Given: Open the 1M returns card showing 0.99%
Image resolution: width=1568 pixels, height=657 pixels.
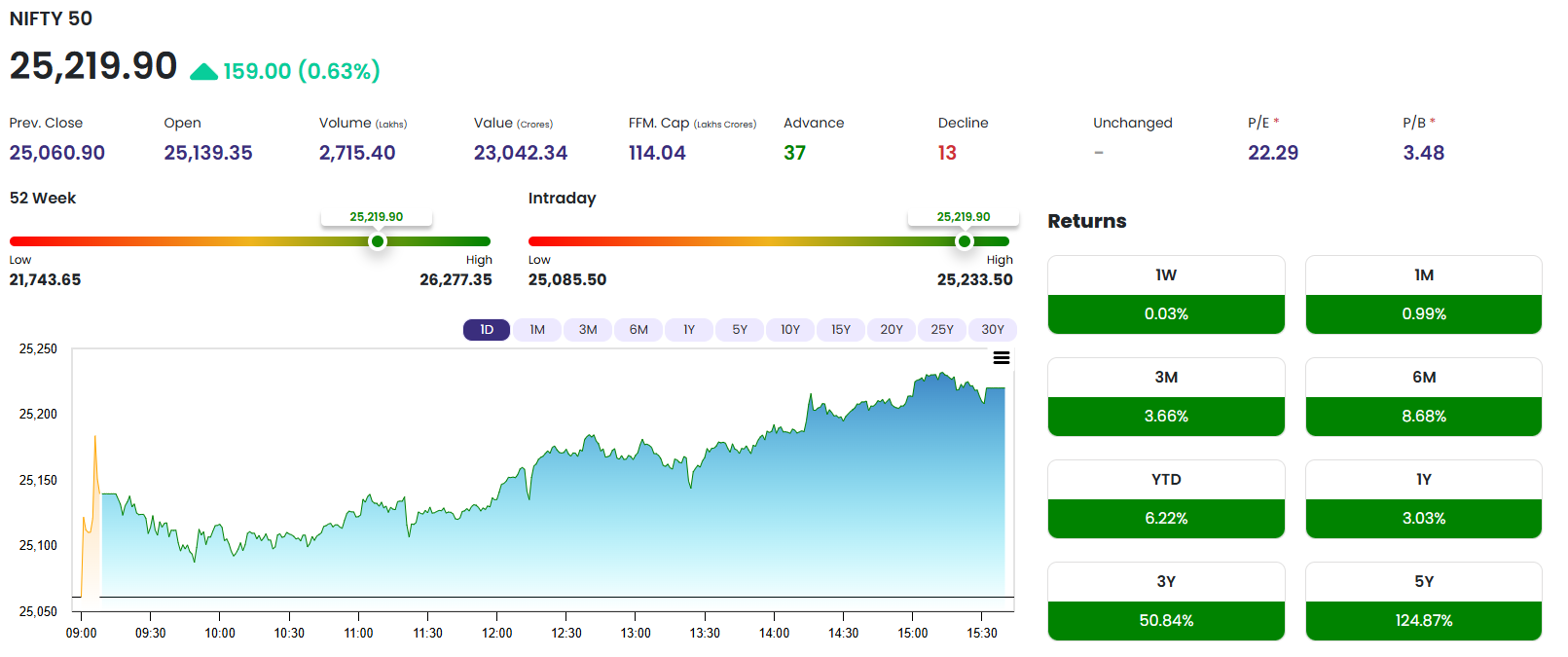Looking at the screenshot, I should (1424, 295).
